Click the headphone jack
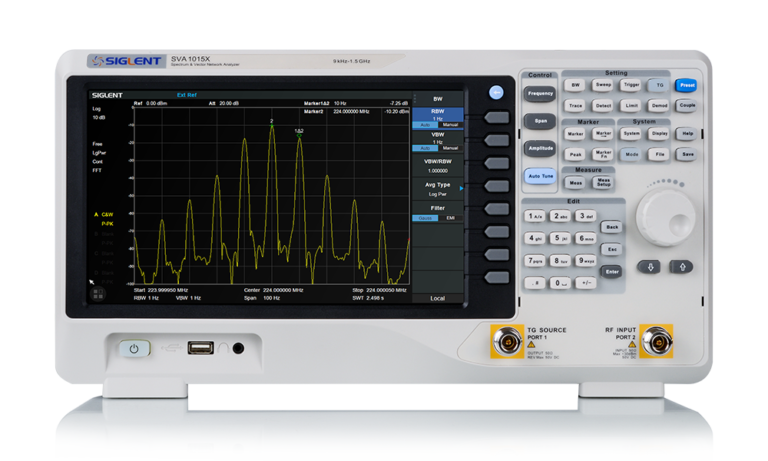The height and width of the screenshot is (461, 768). click(237, 348)
